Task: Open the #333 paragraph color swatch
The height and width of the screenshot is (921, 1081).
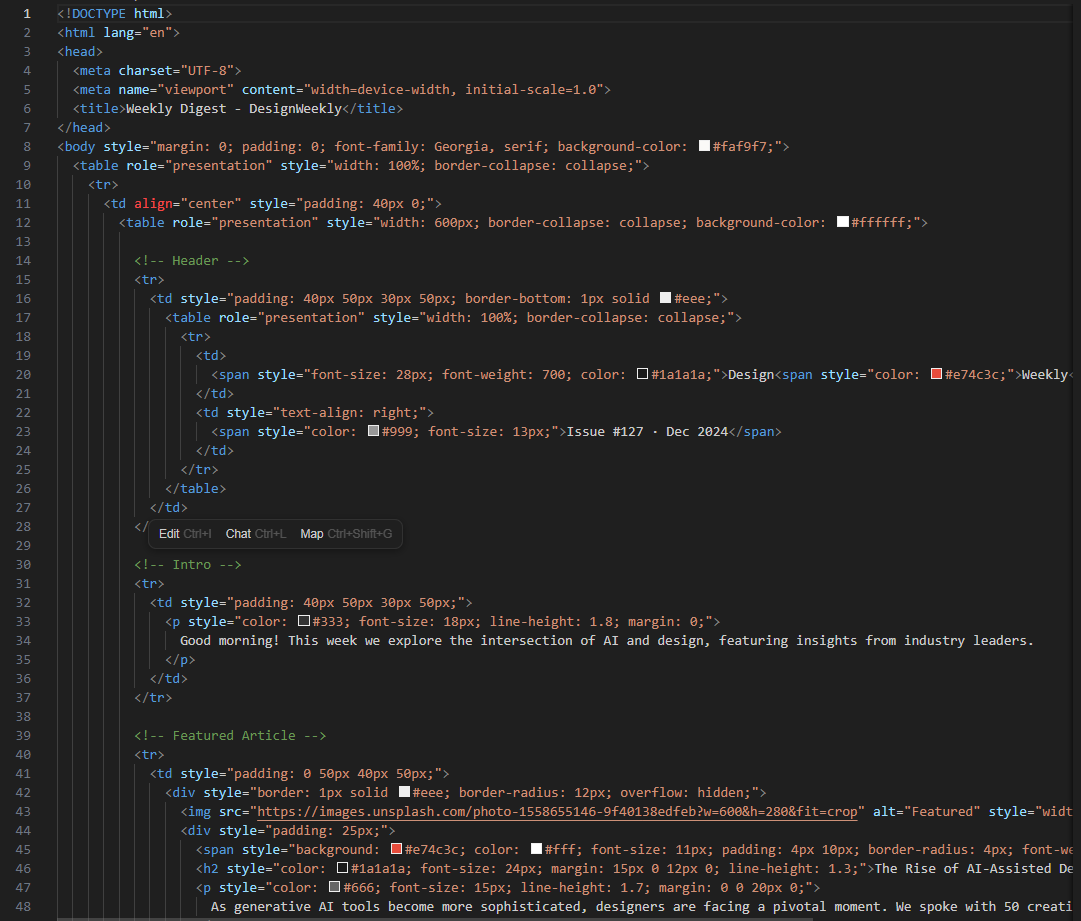Action: 304,621
